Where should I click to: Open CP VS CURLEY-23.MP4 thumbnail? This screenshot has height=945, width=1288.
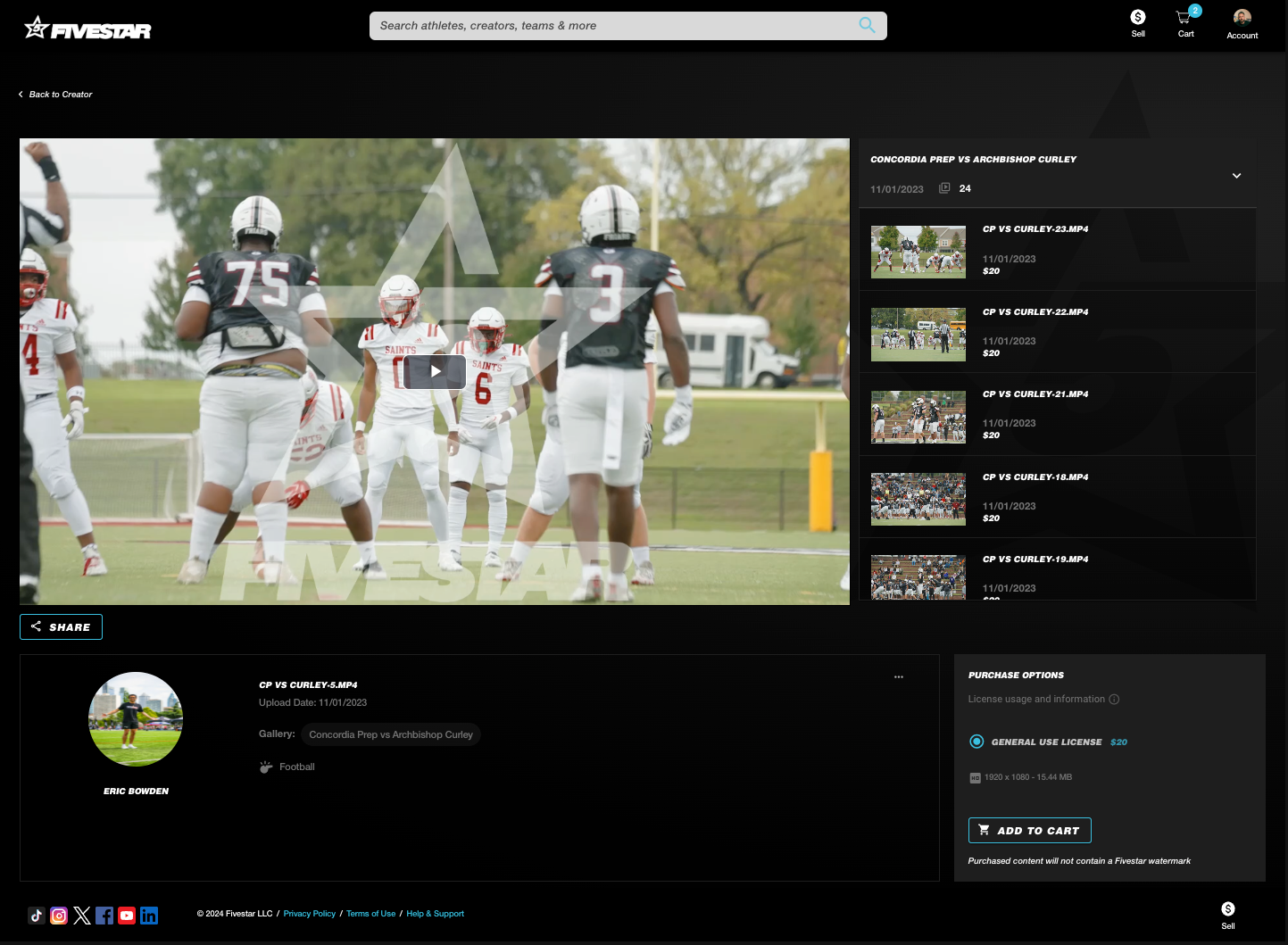click(918, 252)
